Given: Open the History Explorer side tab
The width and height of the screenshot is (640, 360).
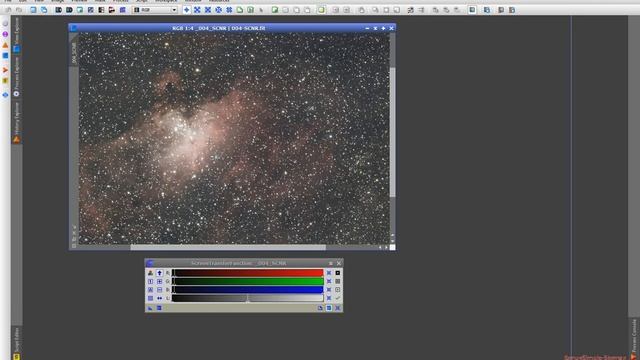Looking at the screenshot, I should 17,122.
